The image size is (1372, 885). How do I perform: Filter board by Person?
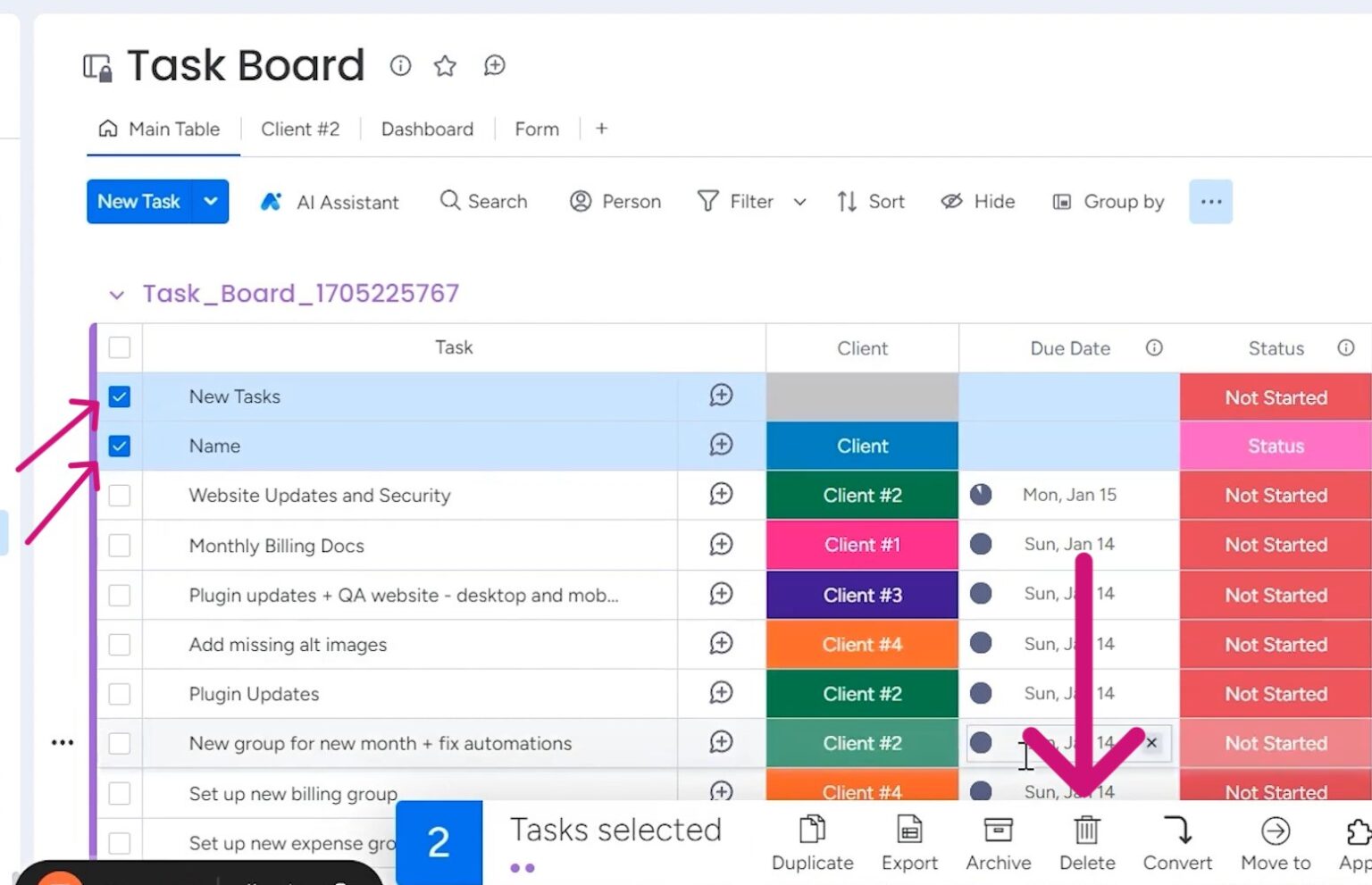(x=615, y=202)
